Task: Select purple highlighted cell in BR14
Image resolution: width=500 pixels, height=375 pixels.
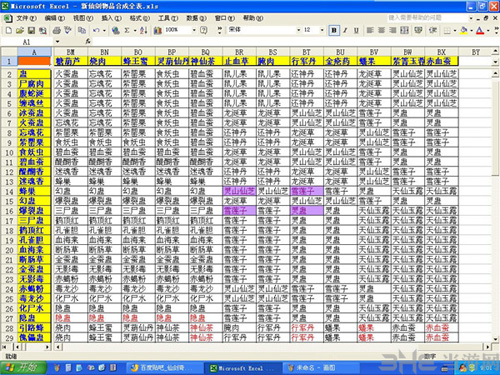Action: point(239,191)
